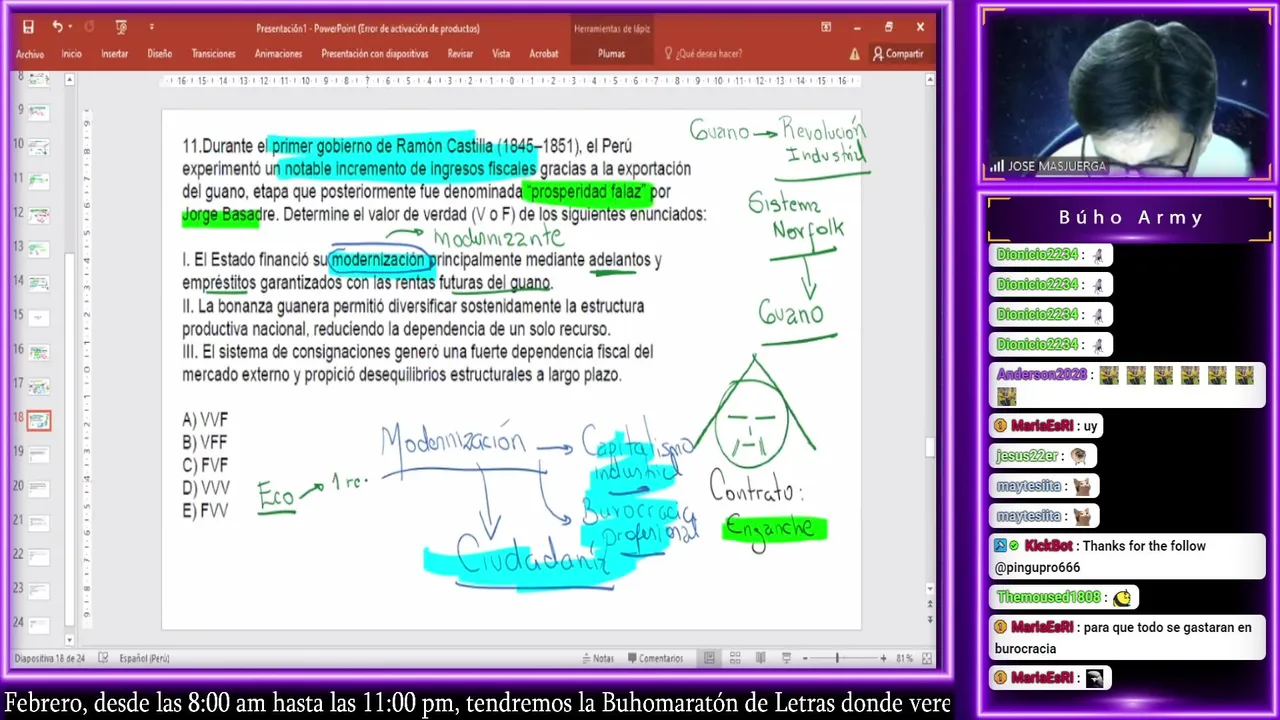
Task: Select slide 23 thumbnail
Action: coord(39,590)
